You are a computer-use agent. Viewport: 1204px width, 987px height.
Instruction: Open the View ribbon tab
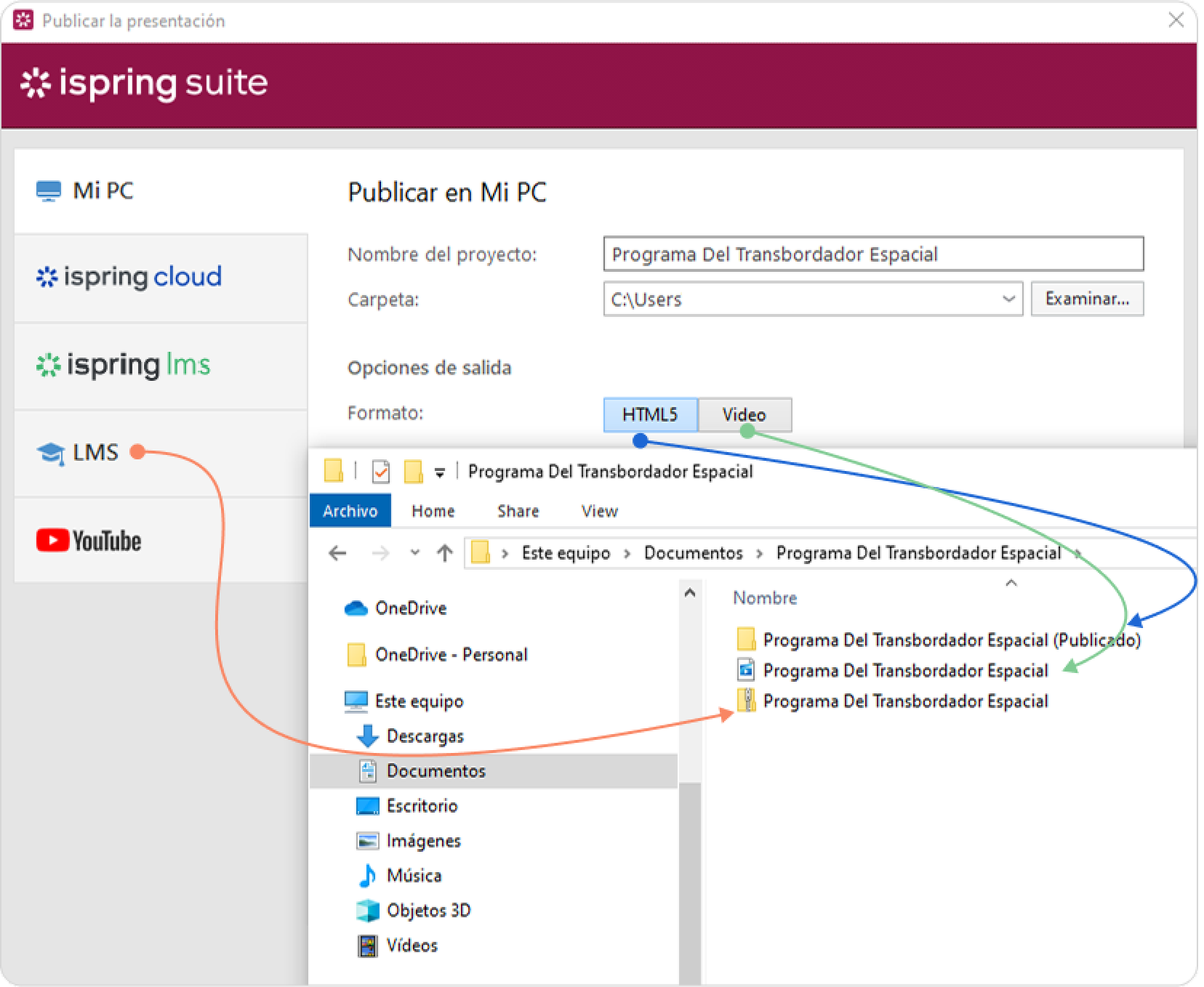pyautogui.click(x=599, y=511)
